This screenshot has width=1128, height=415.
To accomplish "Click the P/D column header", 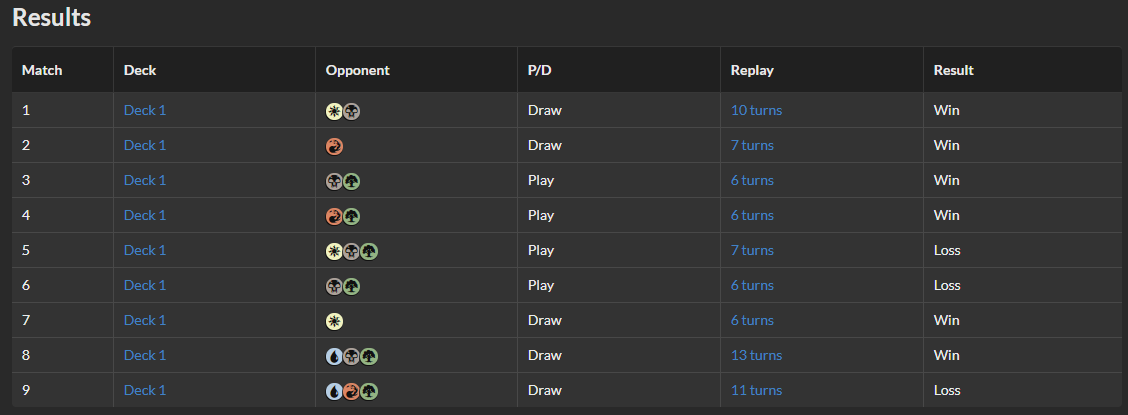I will [x=540, y=70].
